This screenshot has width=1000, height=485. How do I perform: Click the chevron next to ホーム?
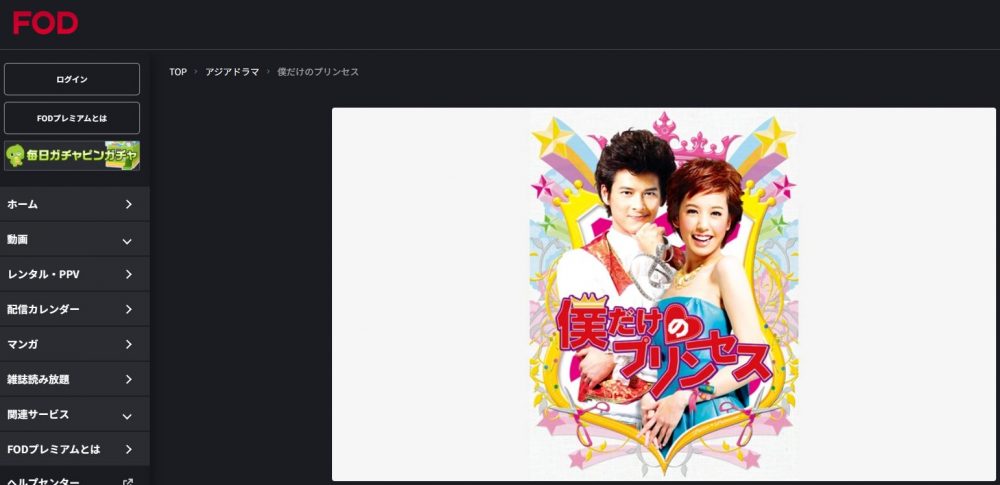pyautogui.click(x=128, y=204)
